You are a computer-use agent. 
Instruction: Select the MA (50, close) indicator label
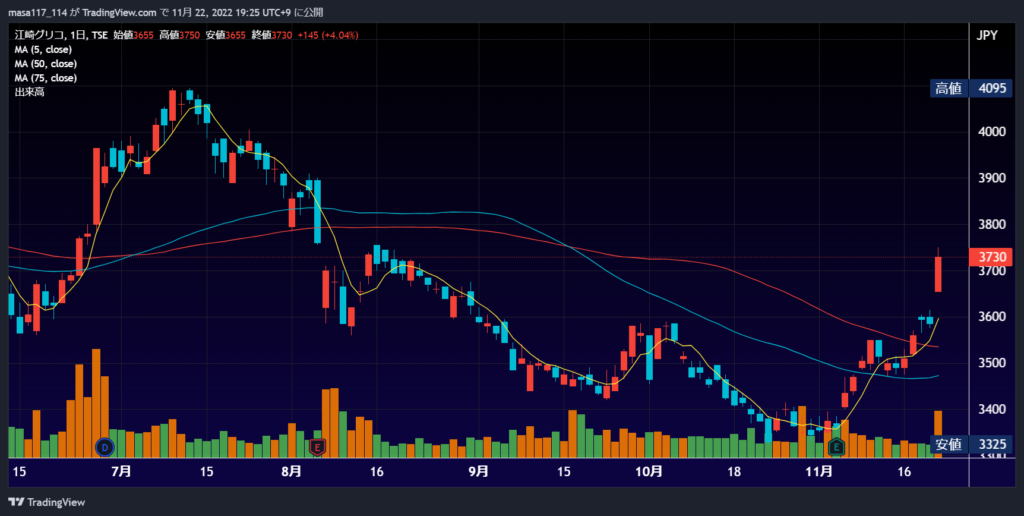45,64
